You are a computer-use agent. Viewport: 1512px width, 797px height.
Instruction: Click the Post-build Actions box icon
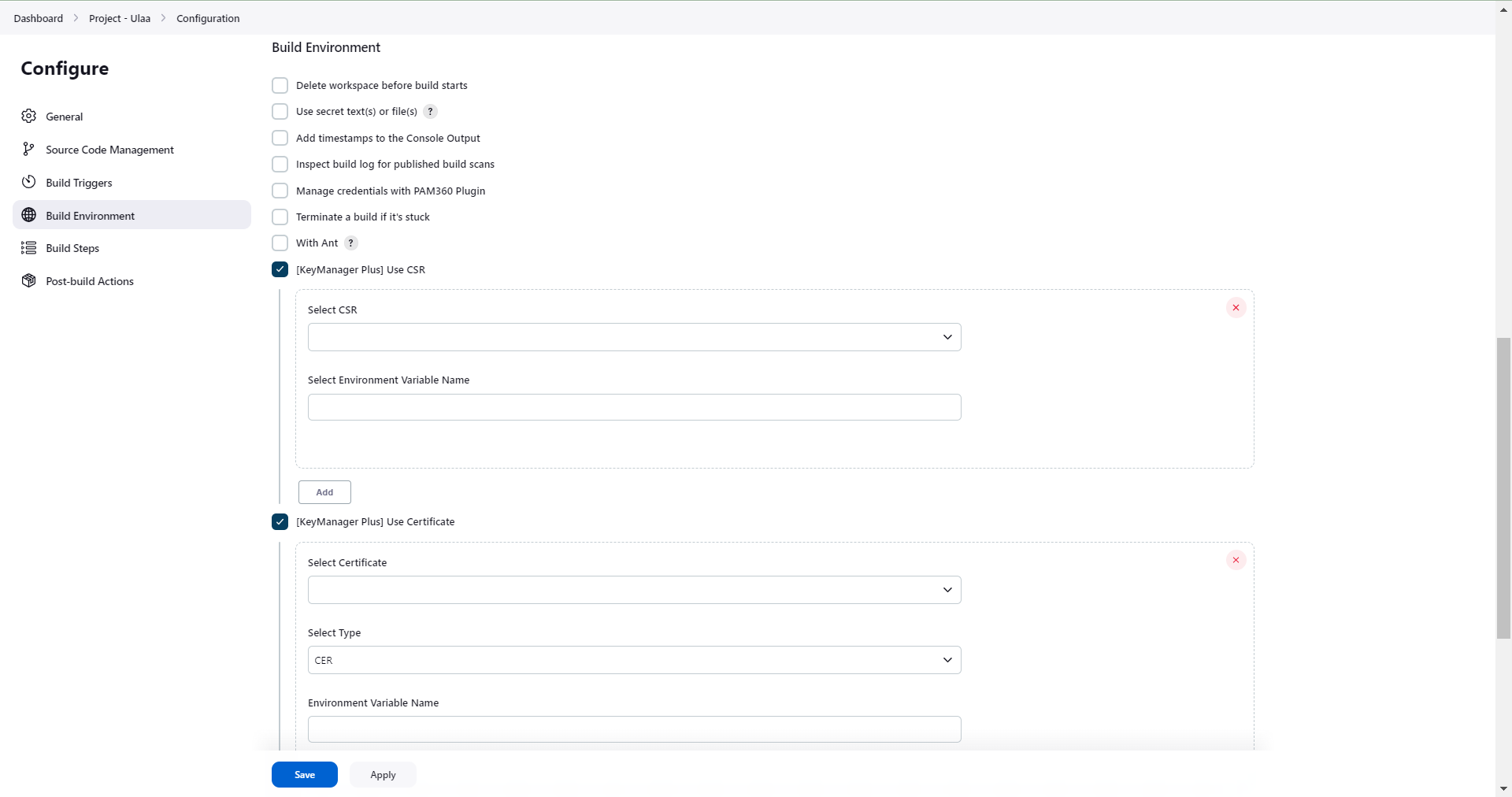(x=29, y=281)
